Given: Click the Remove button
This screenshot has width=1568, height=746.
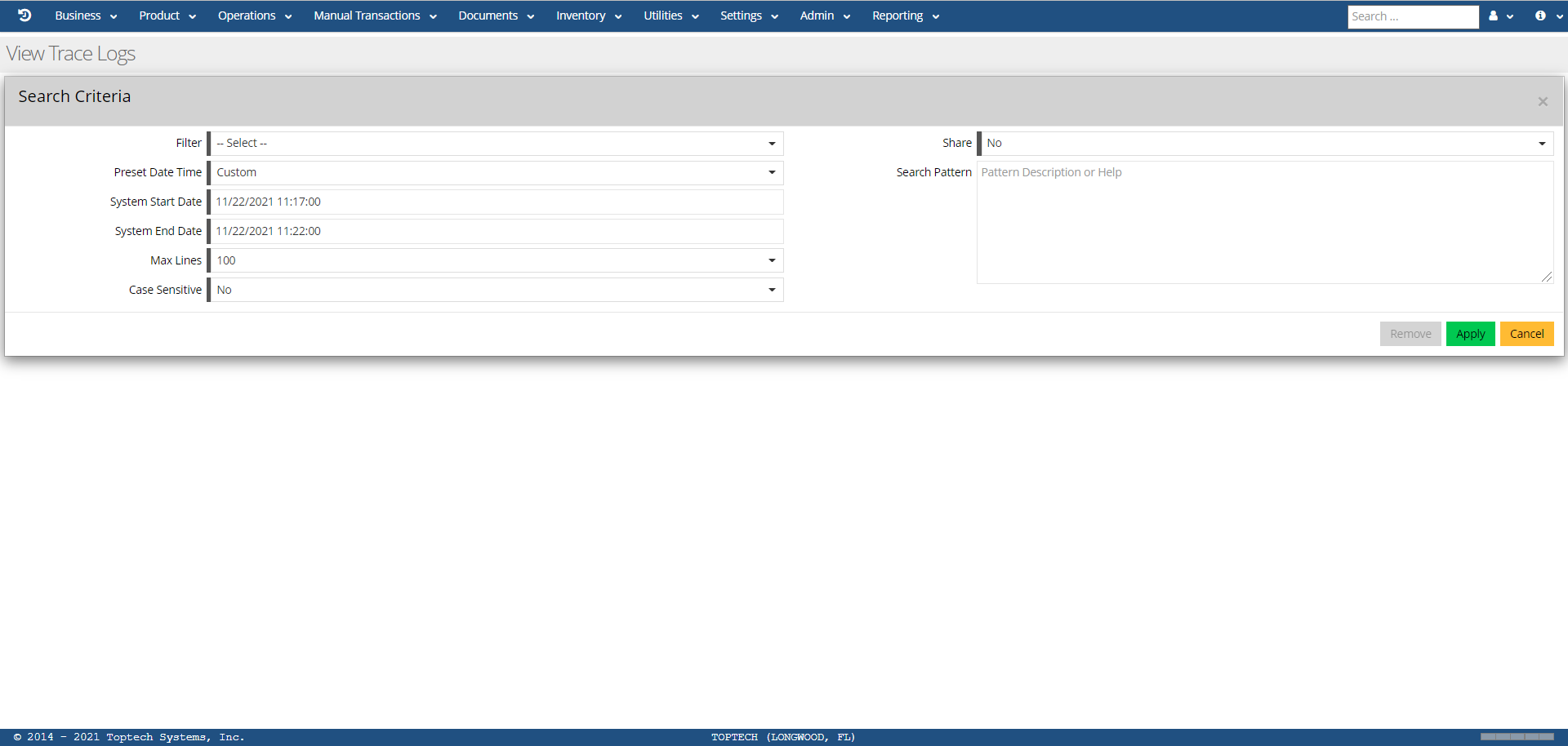Looking at the screenshot, I should (1410, 334).
